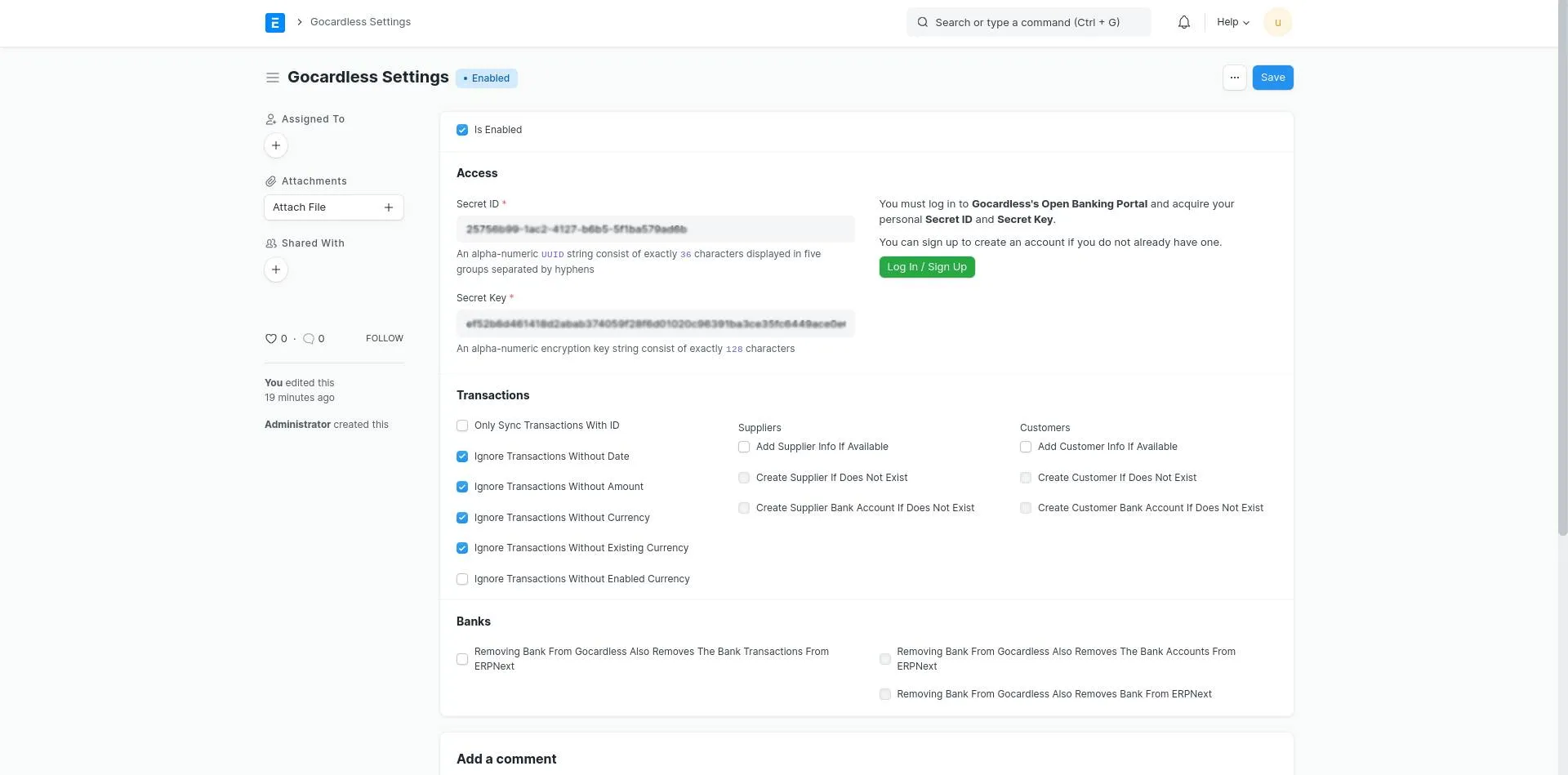Check Add Customer Info If Available
The width and height of the screenshot is (1568, 775).
(x=1026, y=447)
